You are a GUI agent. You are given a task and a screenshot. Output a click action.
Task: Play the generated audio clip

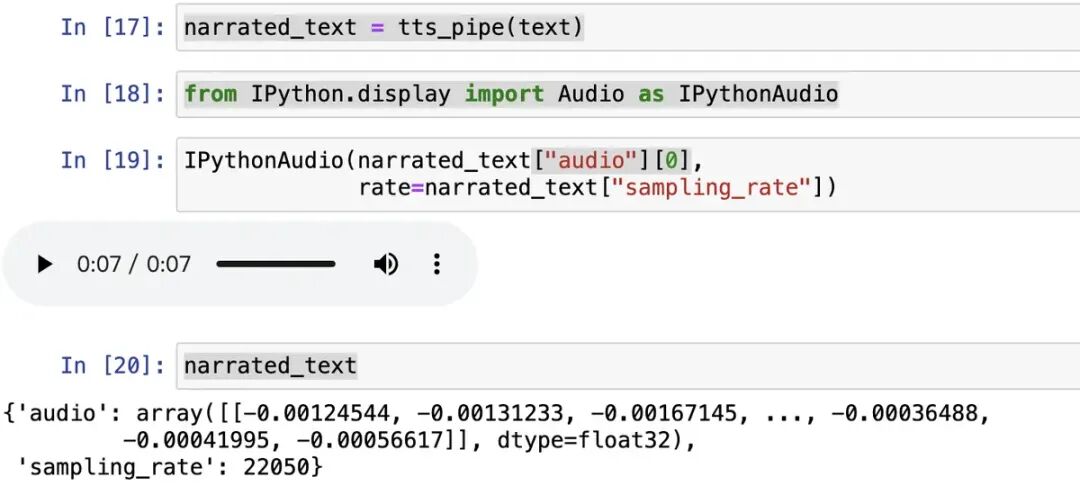[44, 264]
